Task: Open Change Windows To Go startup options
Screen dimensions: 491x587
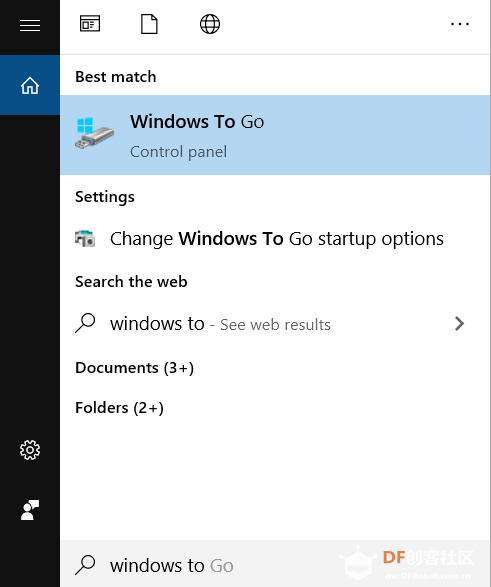Action: (275, 239)
